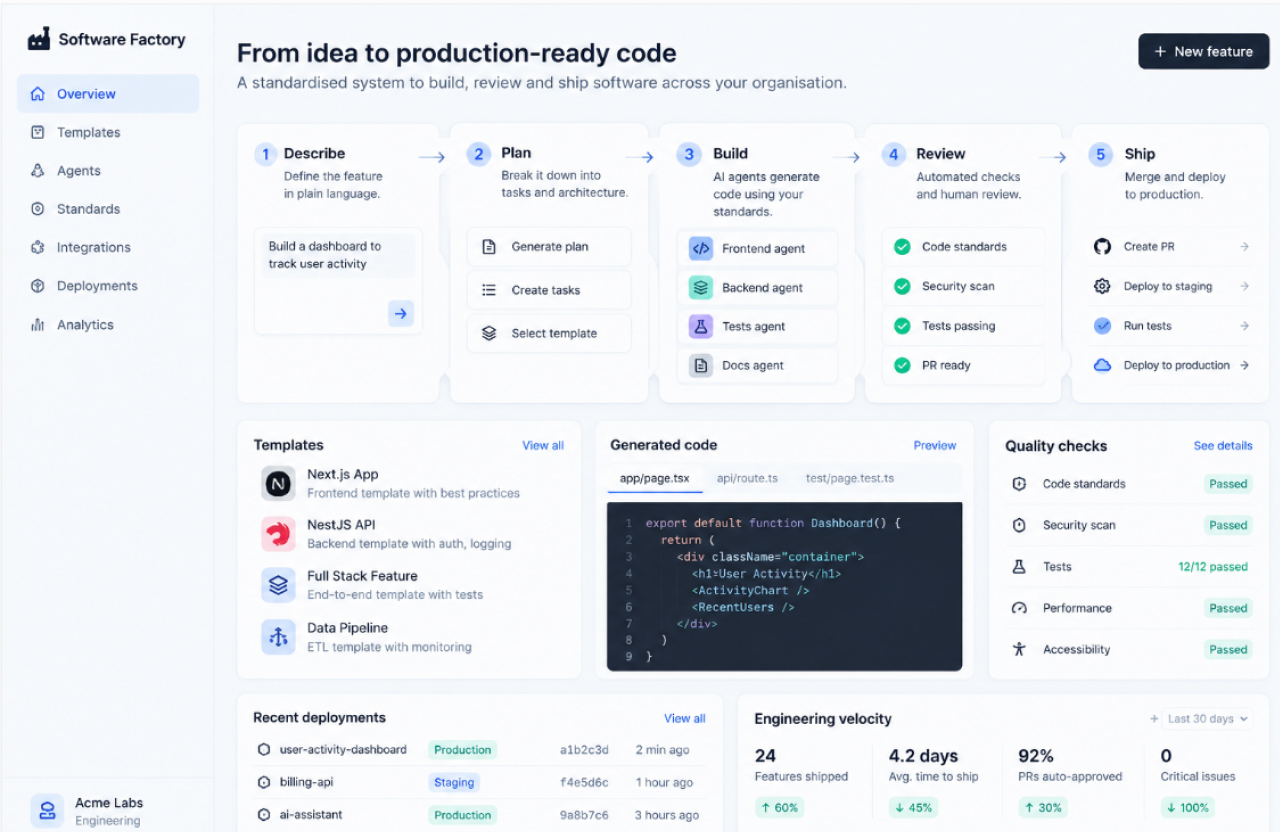Viewport: 1280px width, 832px height.
Task: Click the Tests agent flask icon
Action: (701, 326)
